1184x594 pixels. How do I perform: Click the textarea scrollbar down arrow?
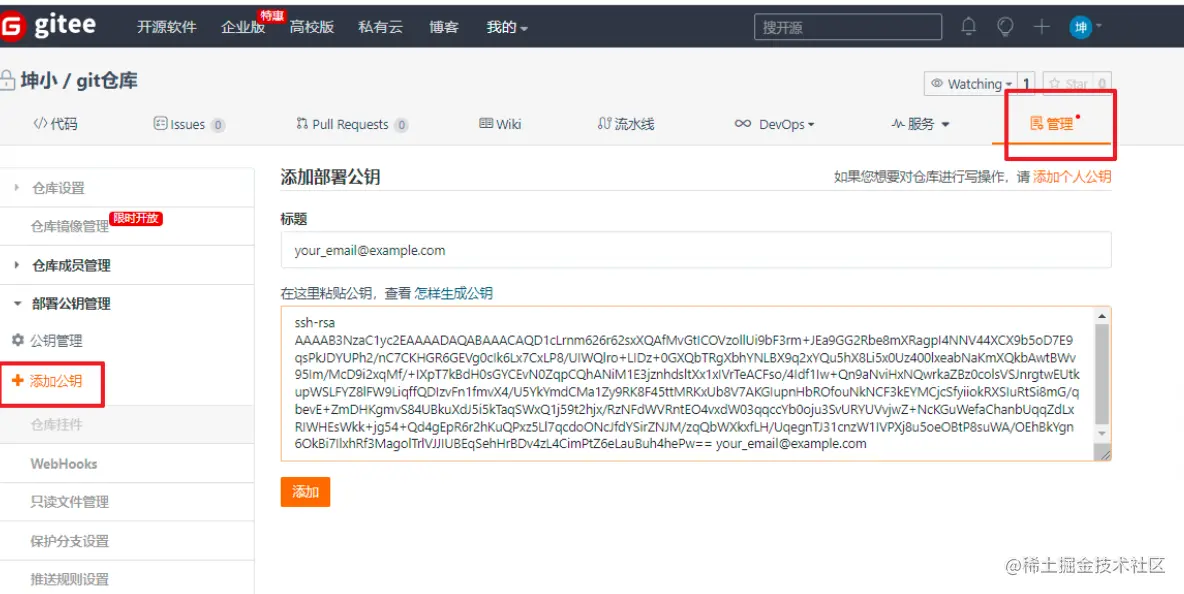(1102, 434)
